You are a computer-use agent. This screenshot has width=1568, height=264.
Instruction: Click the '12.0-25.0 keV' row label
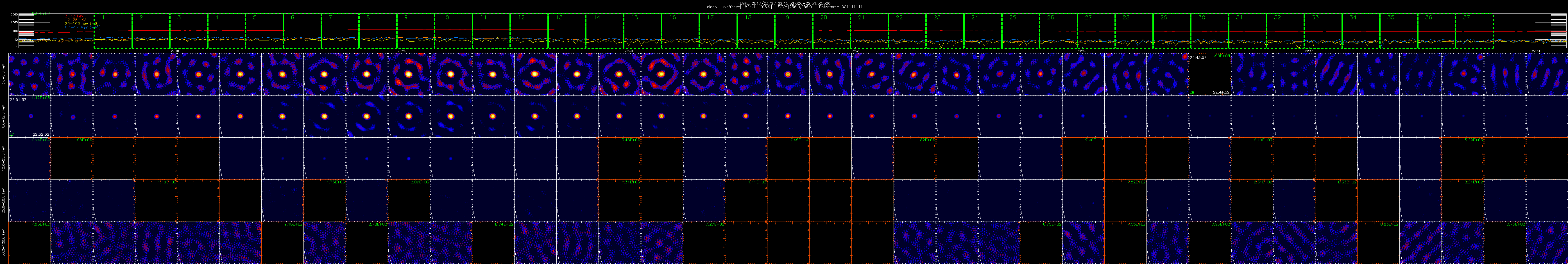coord(4,158)
